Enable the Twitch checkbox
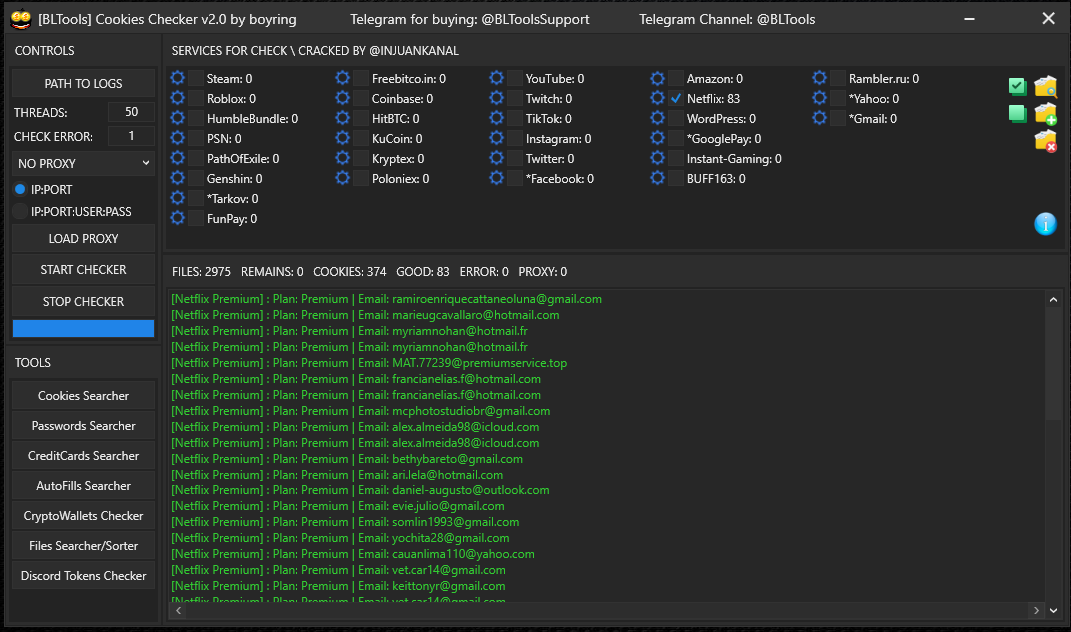1071x632 pixels. (515, 98)
